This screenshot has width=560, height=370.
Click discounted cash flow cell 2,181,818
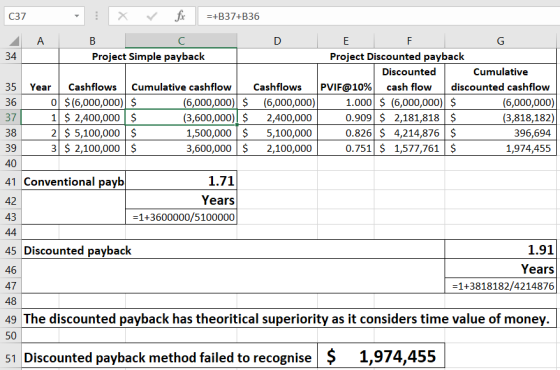pos(409,118)
